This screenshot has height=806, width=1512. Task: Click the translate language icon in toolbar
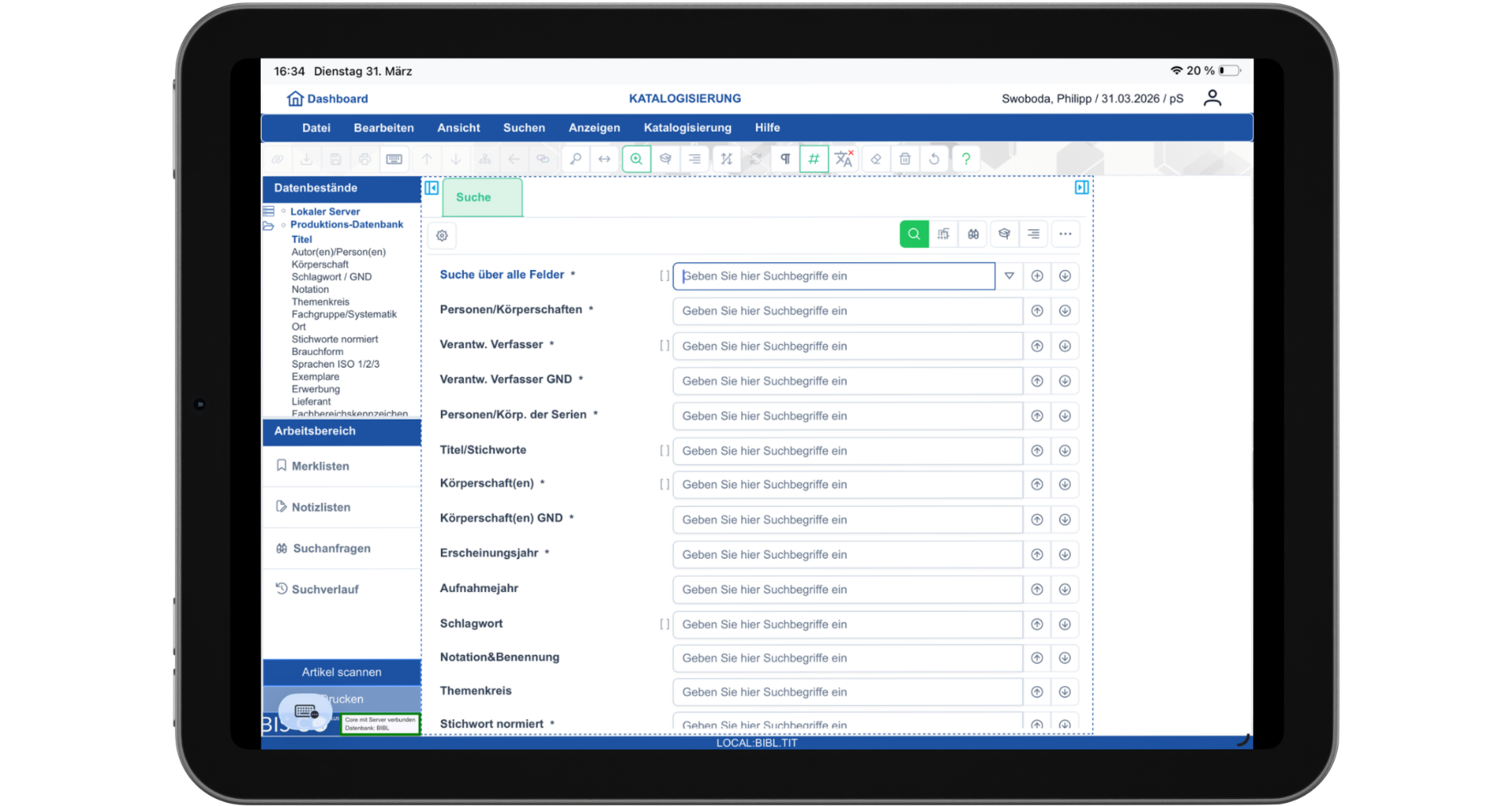[x=843, y=159]
